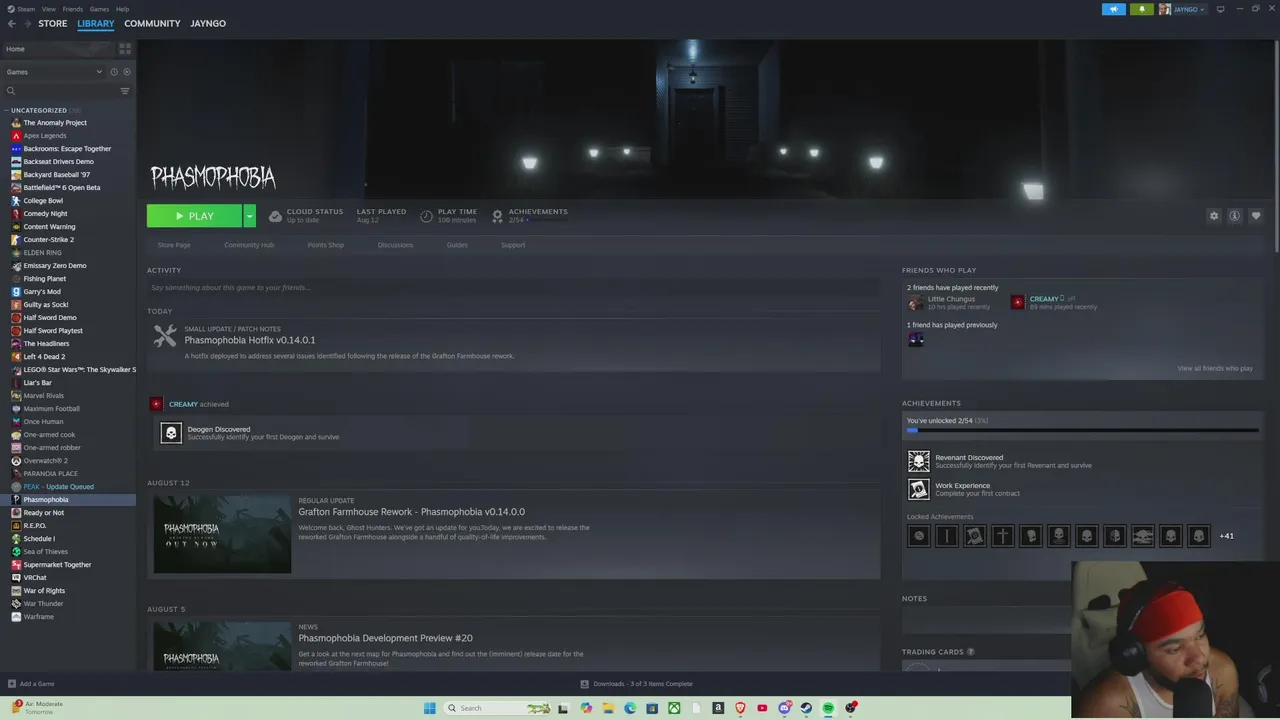Click the Development Preview #20 thumbnail
The height and width of the screenshot is (720, 1280).
point(222,647)
